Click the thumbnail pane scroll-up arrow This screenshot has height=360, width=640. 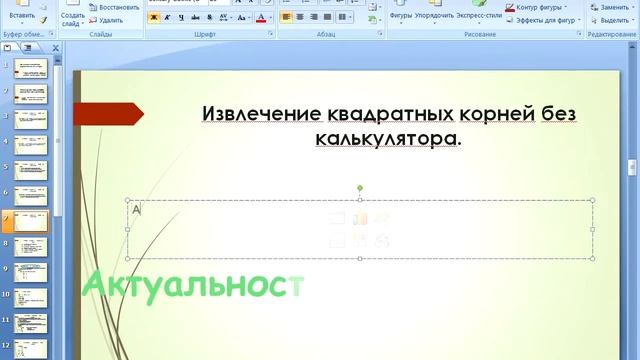pyautogui.click(x=58, y=60)
